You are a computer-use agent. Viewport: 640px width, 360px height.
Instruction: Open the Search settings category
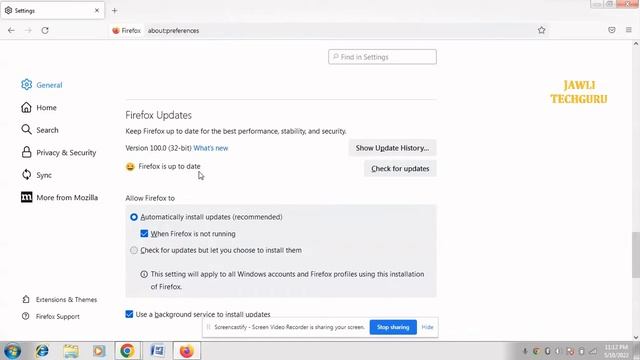tap(40, 130)
